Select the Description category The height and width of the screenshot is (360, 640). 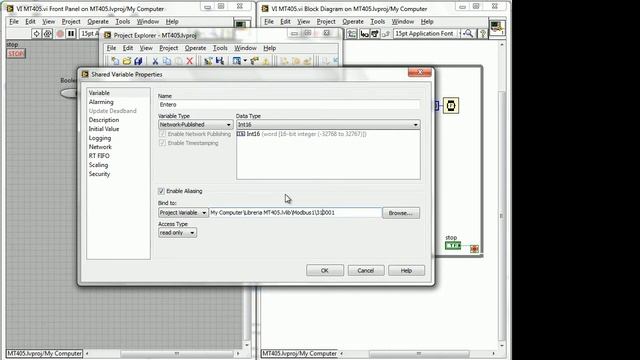[x=104, y=120]
